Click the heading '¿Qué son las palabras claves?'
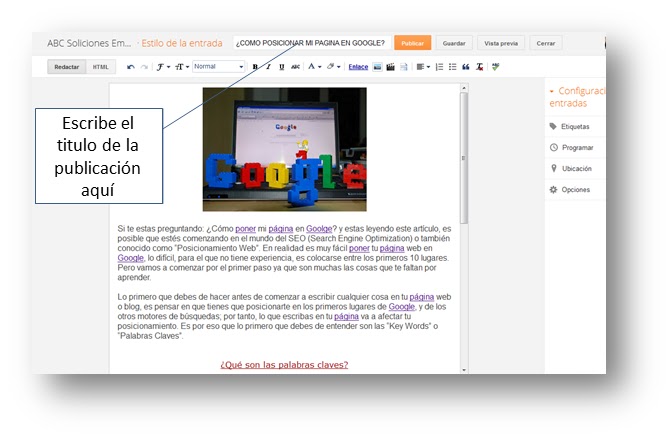The image size is (671, 439). pyautogui.click(x=284, y=365)
